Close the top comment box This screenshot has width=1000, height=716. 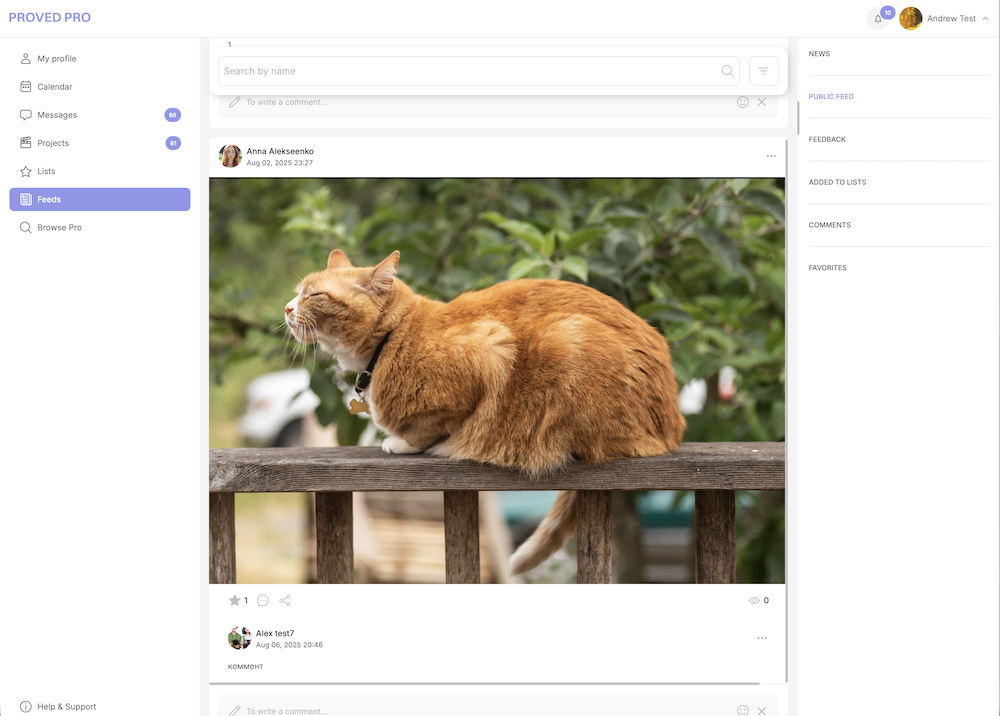[x=761, y=102]
